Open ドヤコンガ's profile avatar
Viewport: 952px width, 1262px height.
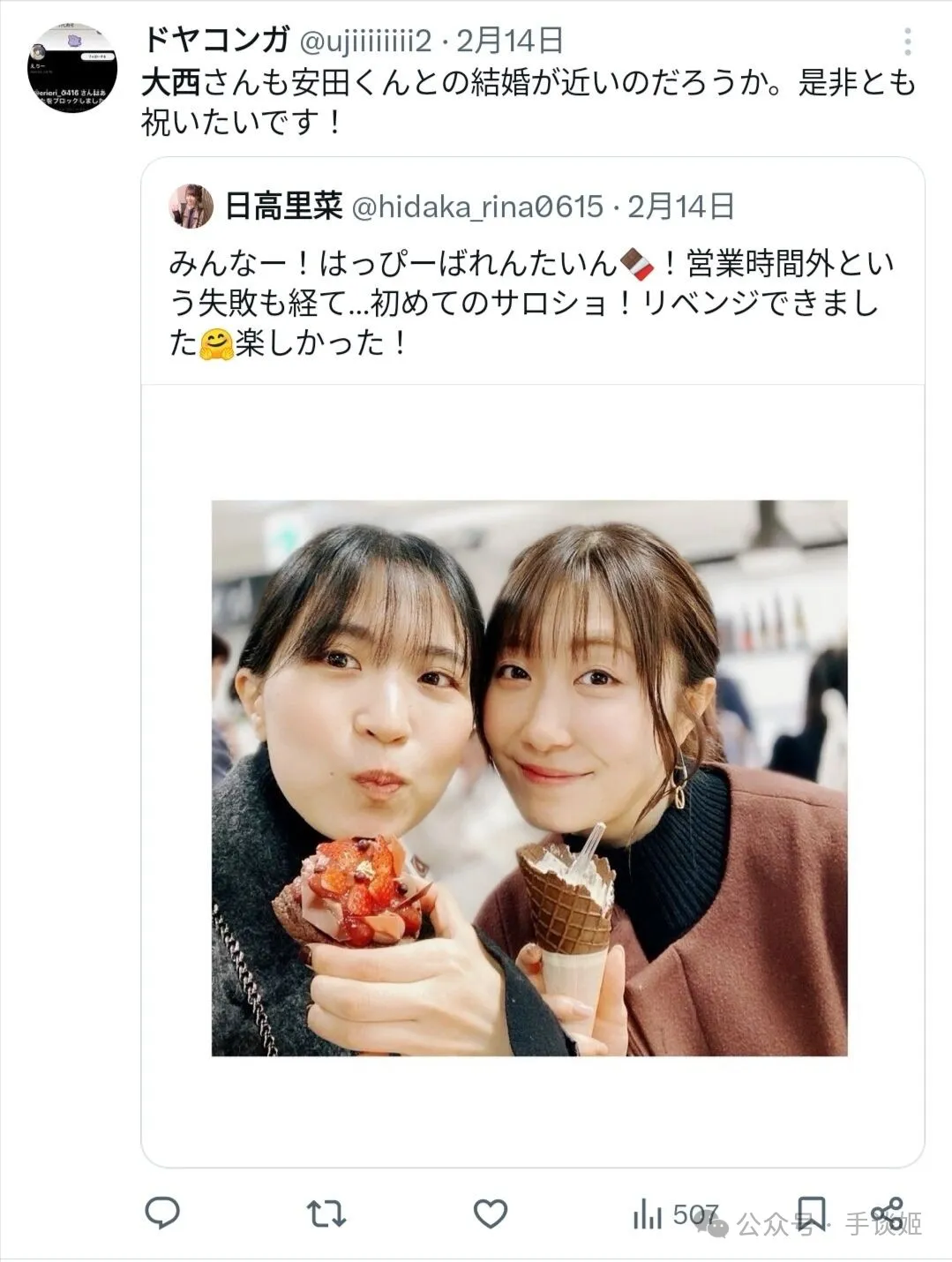[72, 68]
